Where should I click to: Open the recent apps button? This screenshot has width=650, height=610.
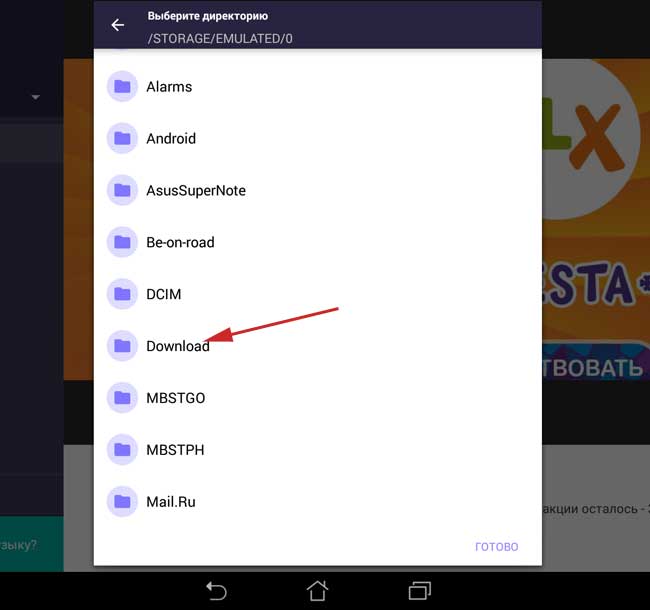point(420,591)
